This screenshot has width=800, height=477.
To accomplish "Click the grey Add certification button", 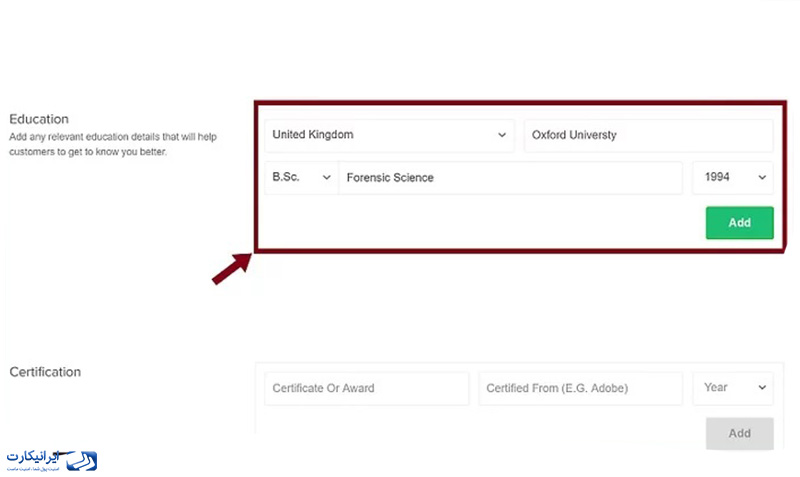I will [x=740, y=434].
